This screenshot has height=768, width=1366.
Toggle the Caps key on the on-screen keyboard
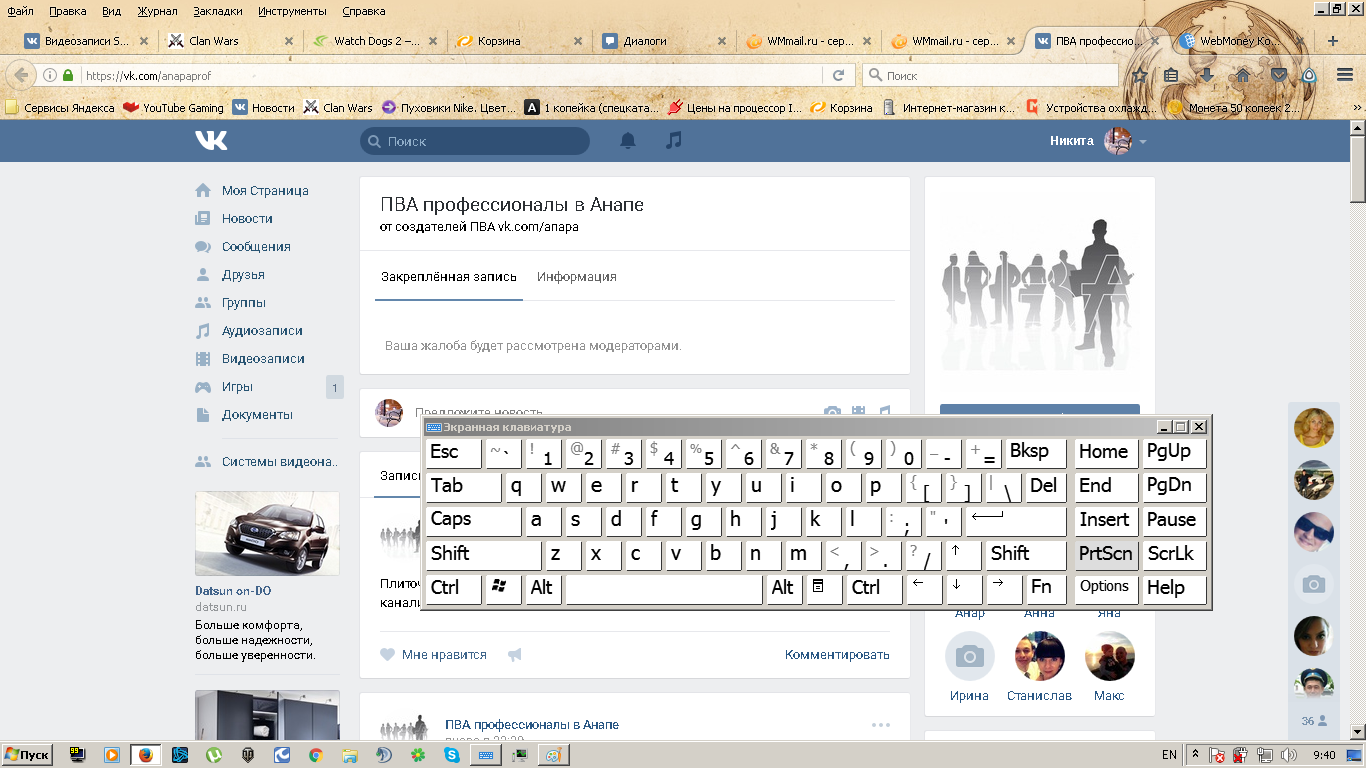pos(473,520)
